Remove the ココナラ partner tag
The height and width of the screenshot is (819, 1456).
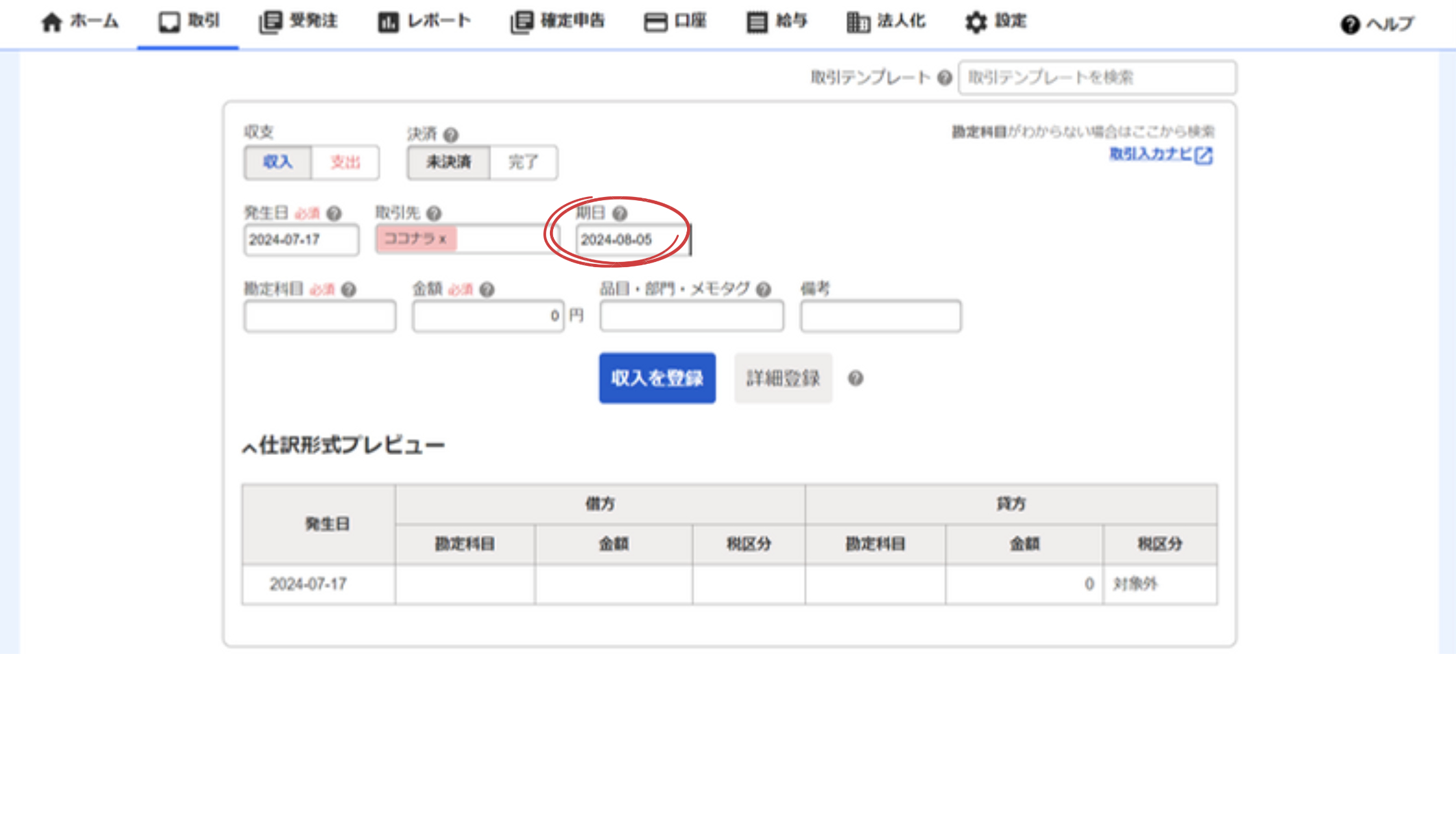(443, 239)
